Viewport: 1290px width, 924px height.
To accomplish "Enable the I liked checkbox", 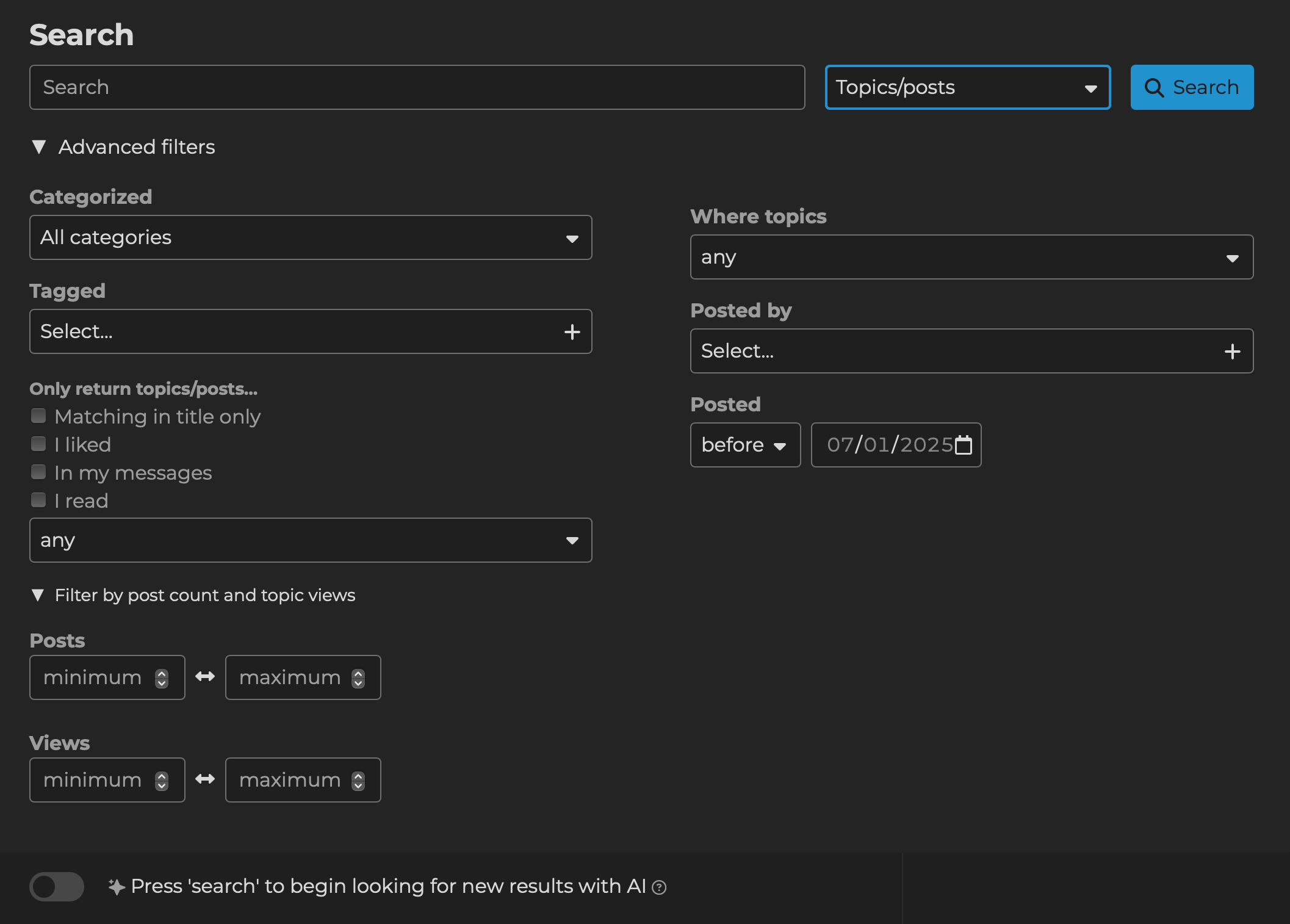I will (x=38, y=444).
